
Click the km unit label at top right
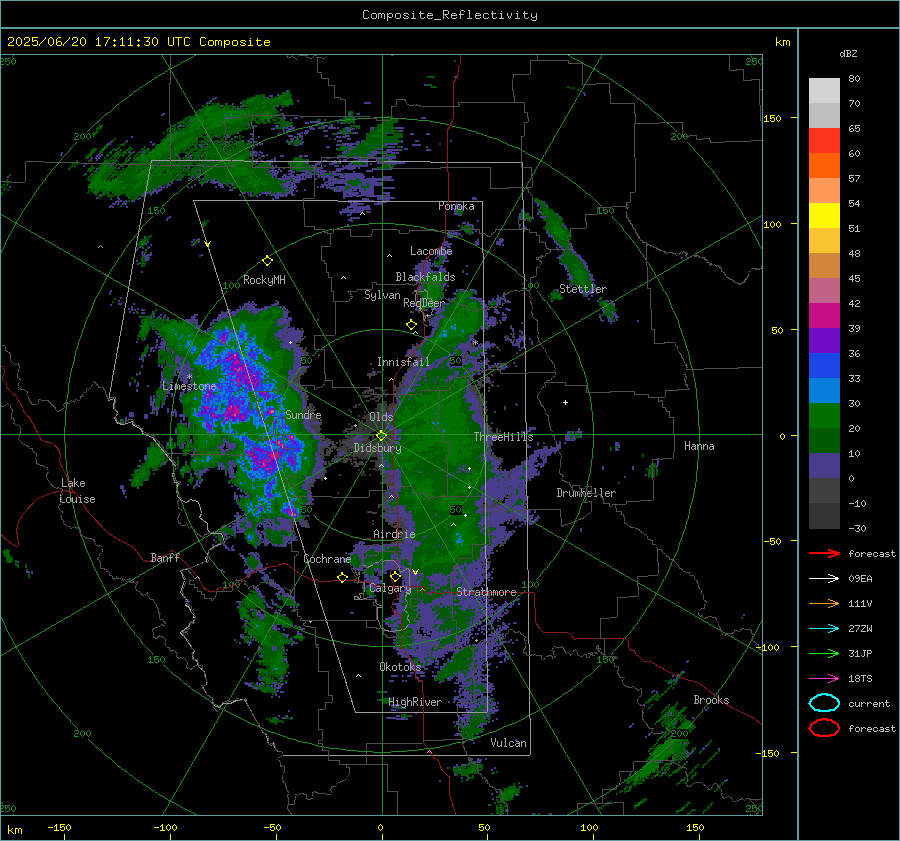[782, 42]
